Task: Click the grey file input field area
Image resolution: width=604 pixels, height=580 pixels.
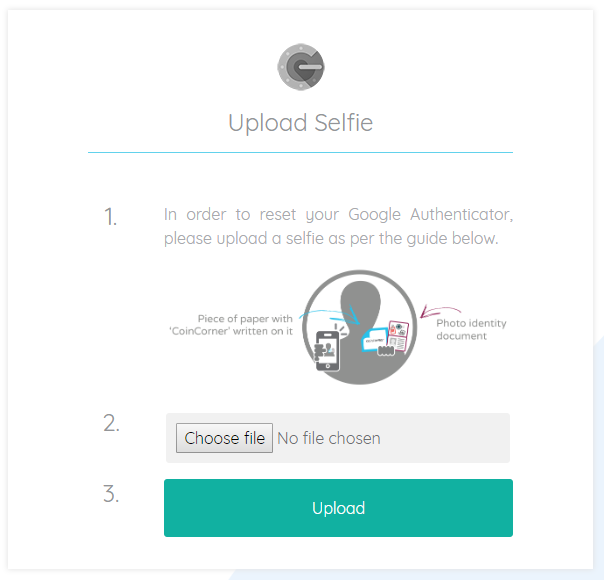Action: [x=338, y=438]
